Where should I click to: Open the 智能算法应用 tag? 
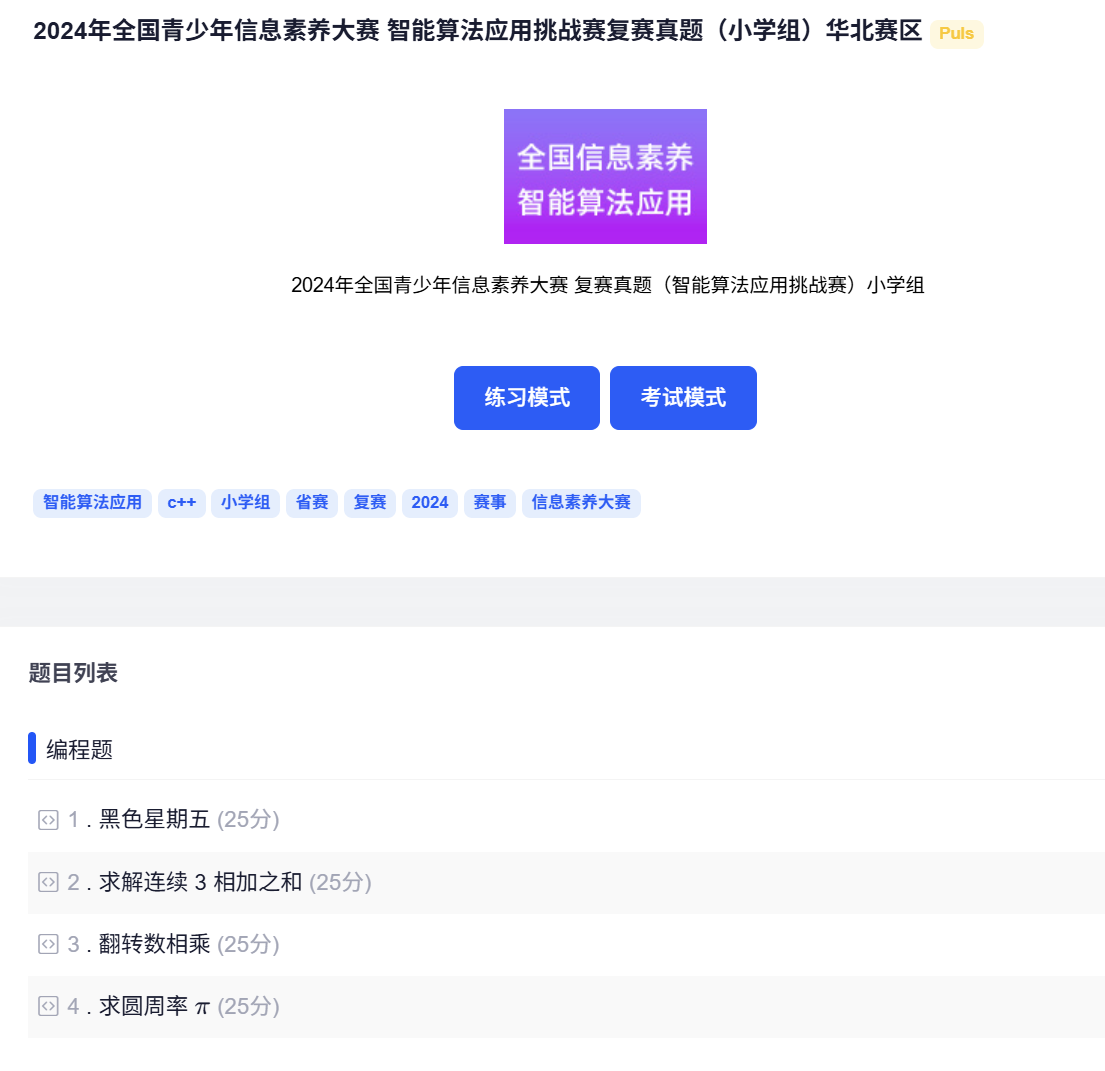coord(92,502)
